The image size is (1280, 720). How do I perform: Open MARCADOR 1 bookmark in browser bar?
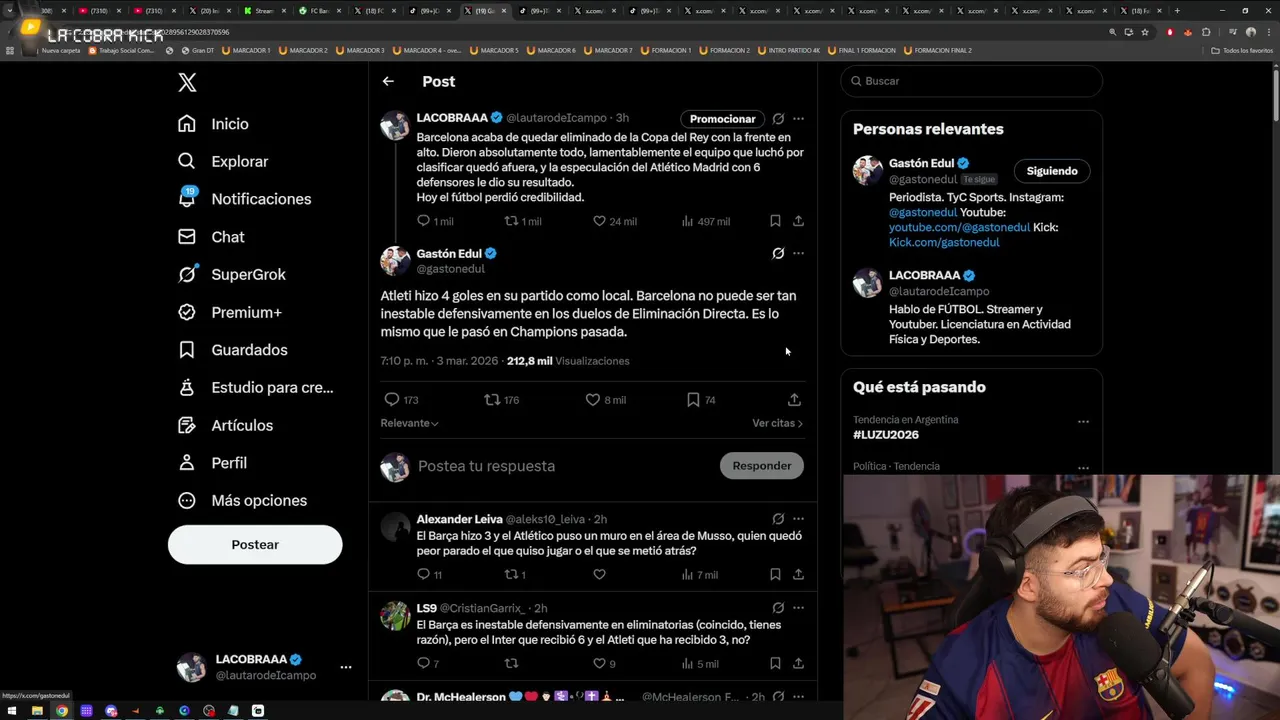(248, 50)
